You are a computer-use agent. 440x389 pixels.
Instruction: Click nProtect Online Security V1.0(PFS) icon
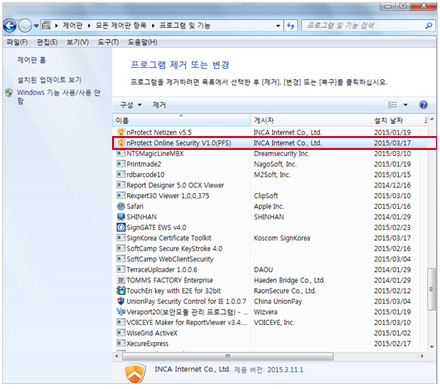(x=121, y=143)
